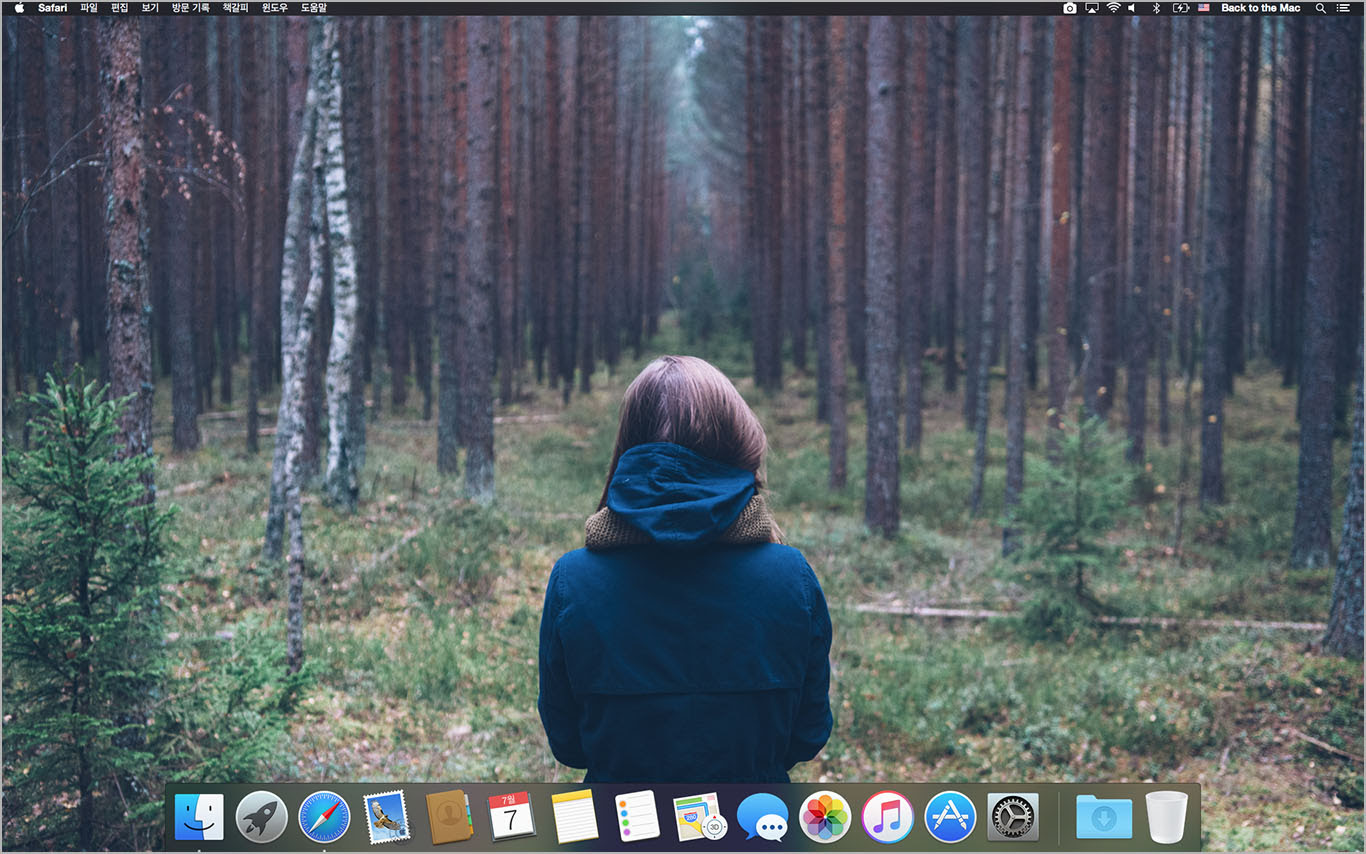Open the Wi-Fi status menu

coord(1113,8)
